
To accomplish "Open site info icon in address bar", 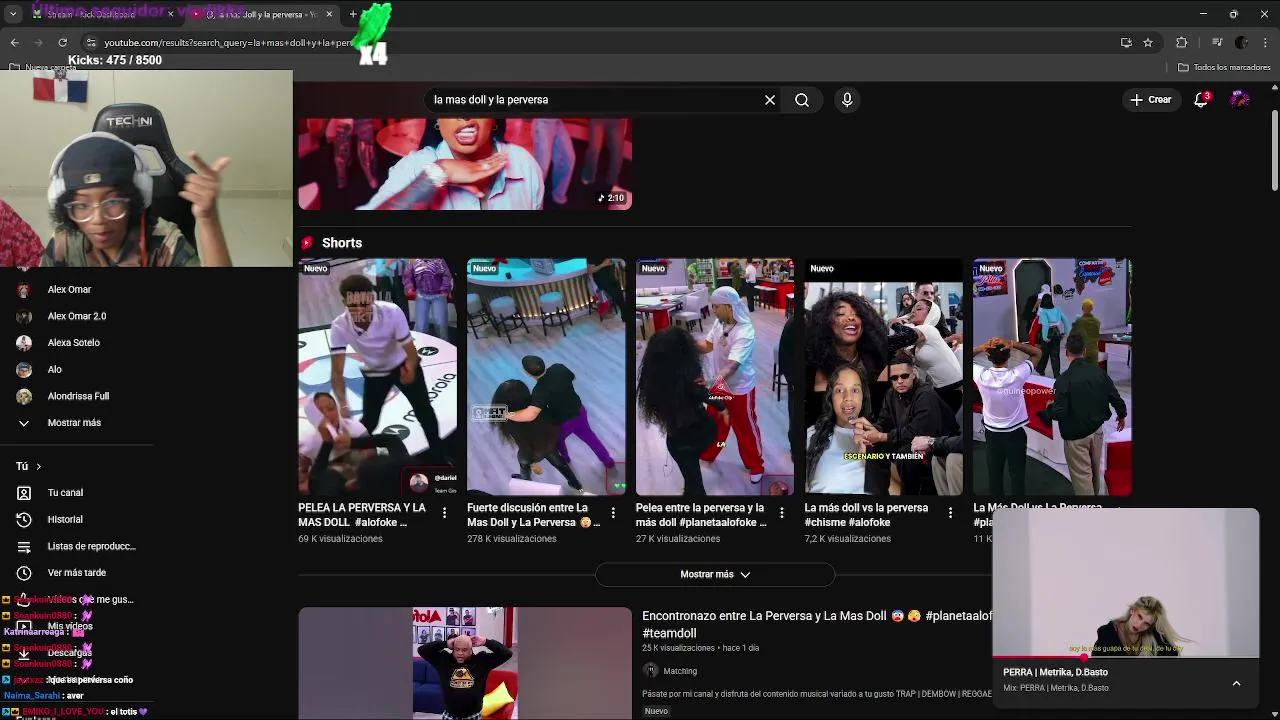I will click(x=91, y=42).
